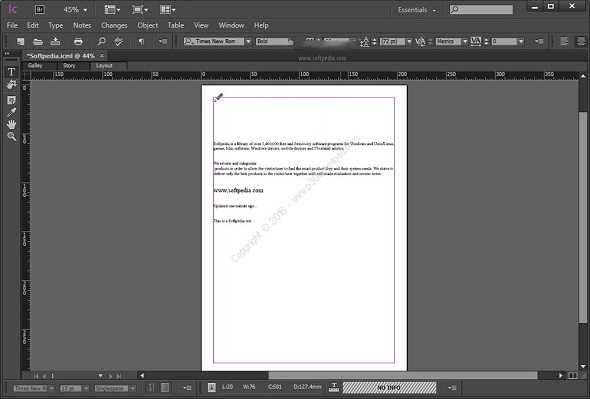
Task: Open Adobe Bridge with the Br icon
Action: [40, 9]
